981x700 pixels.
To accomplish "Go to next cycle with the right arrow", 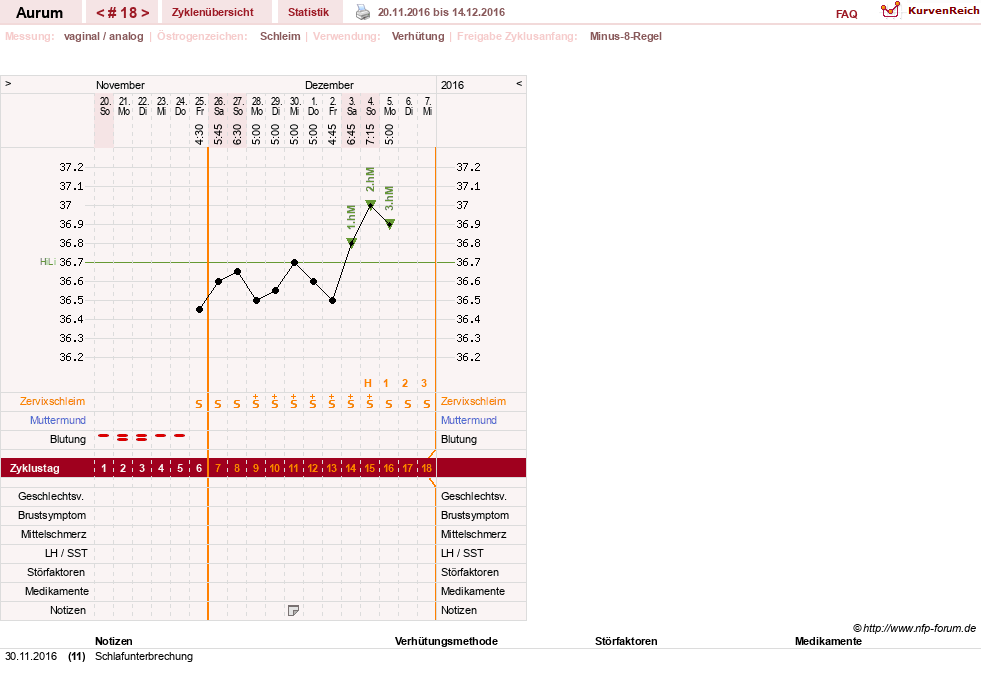I will (145, 13).
